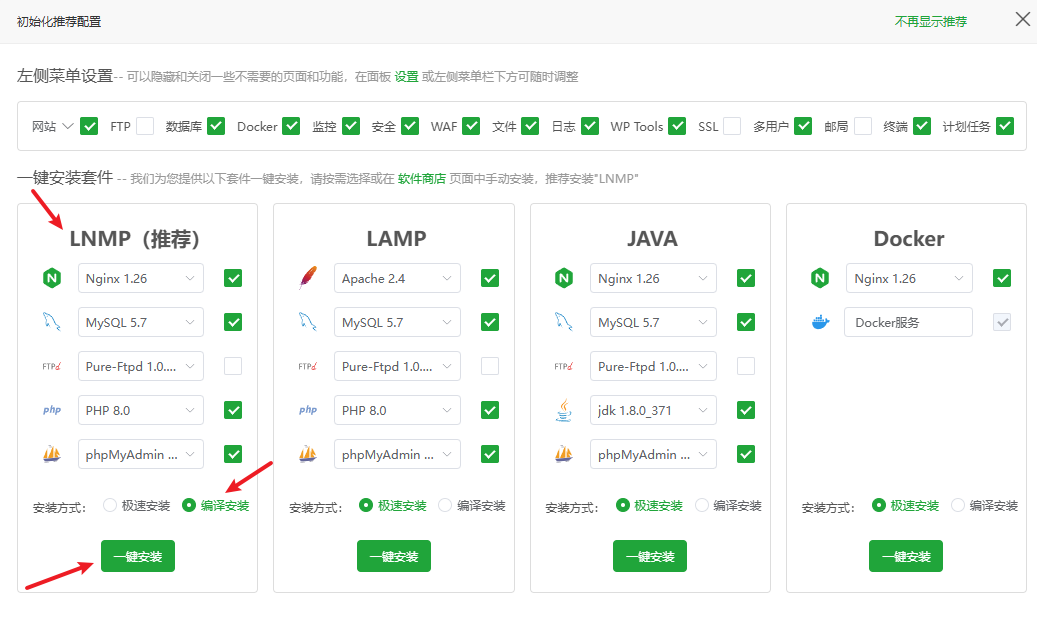Click 一键安装 button under LNMP
This screenshot has height=626, width=1037.
(137, 556)
